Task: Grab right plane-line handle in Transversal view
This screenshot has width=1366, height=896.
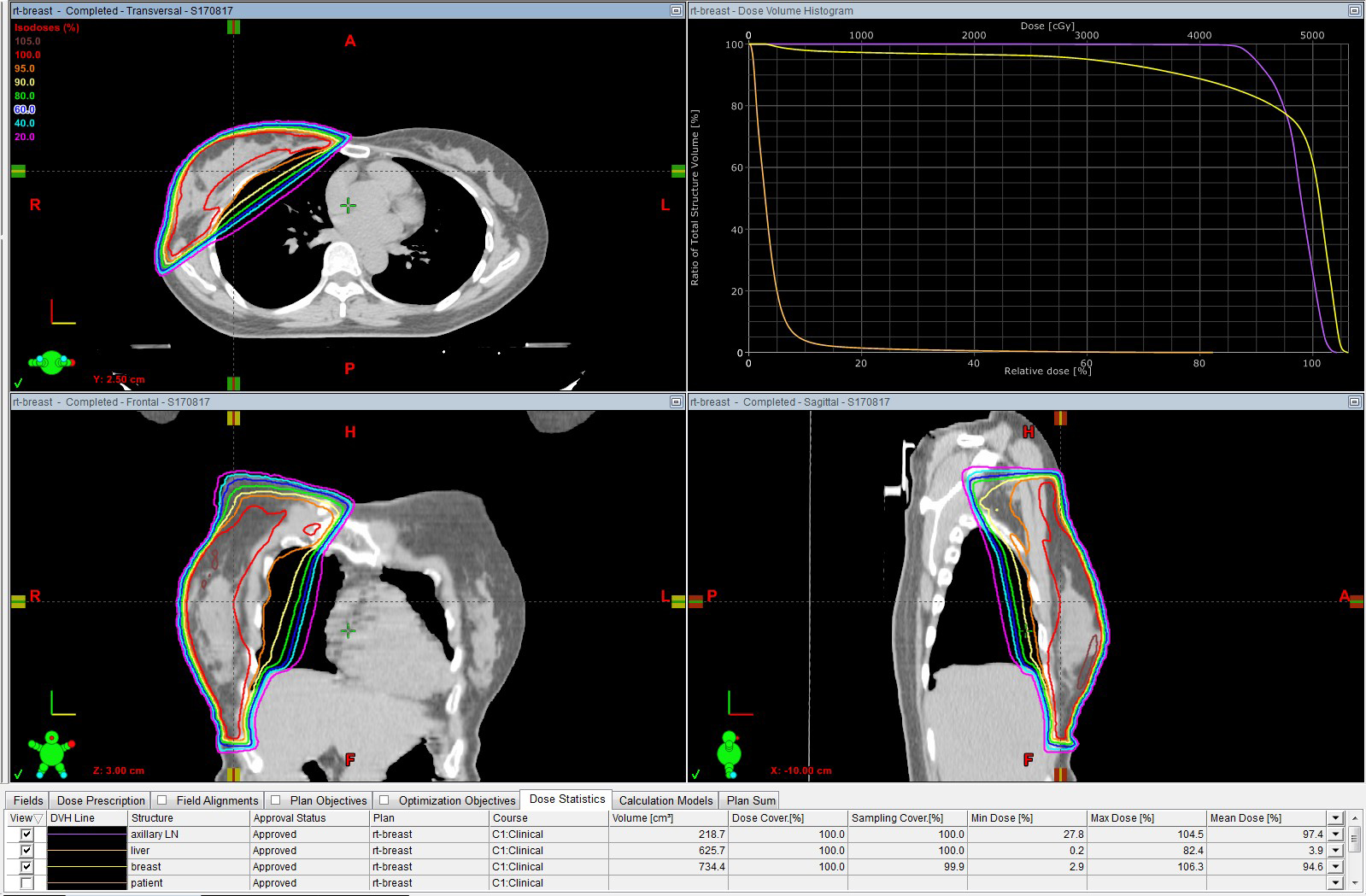Action: click(678, 172)
